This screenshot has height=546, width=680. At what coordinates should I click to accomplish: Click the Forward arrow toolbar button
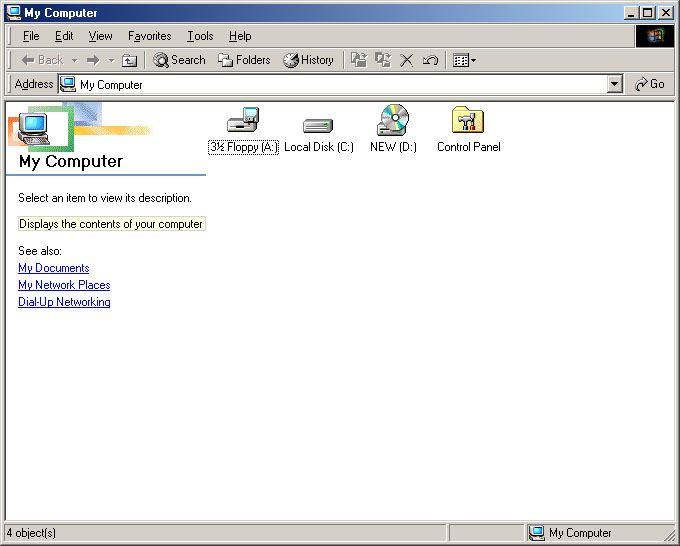pyautogui.click(x=93, y=60)
